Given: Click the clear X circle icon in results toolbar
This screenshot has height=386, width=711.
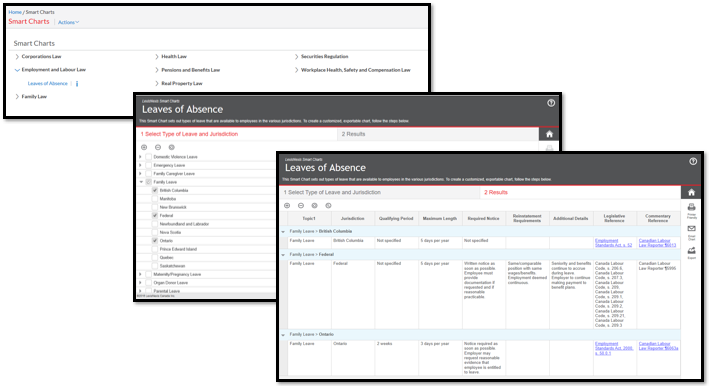Looking at the screenshot, I should point(314,205).
